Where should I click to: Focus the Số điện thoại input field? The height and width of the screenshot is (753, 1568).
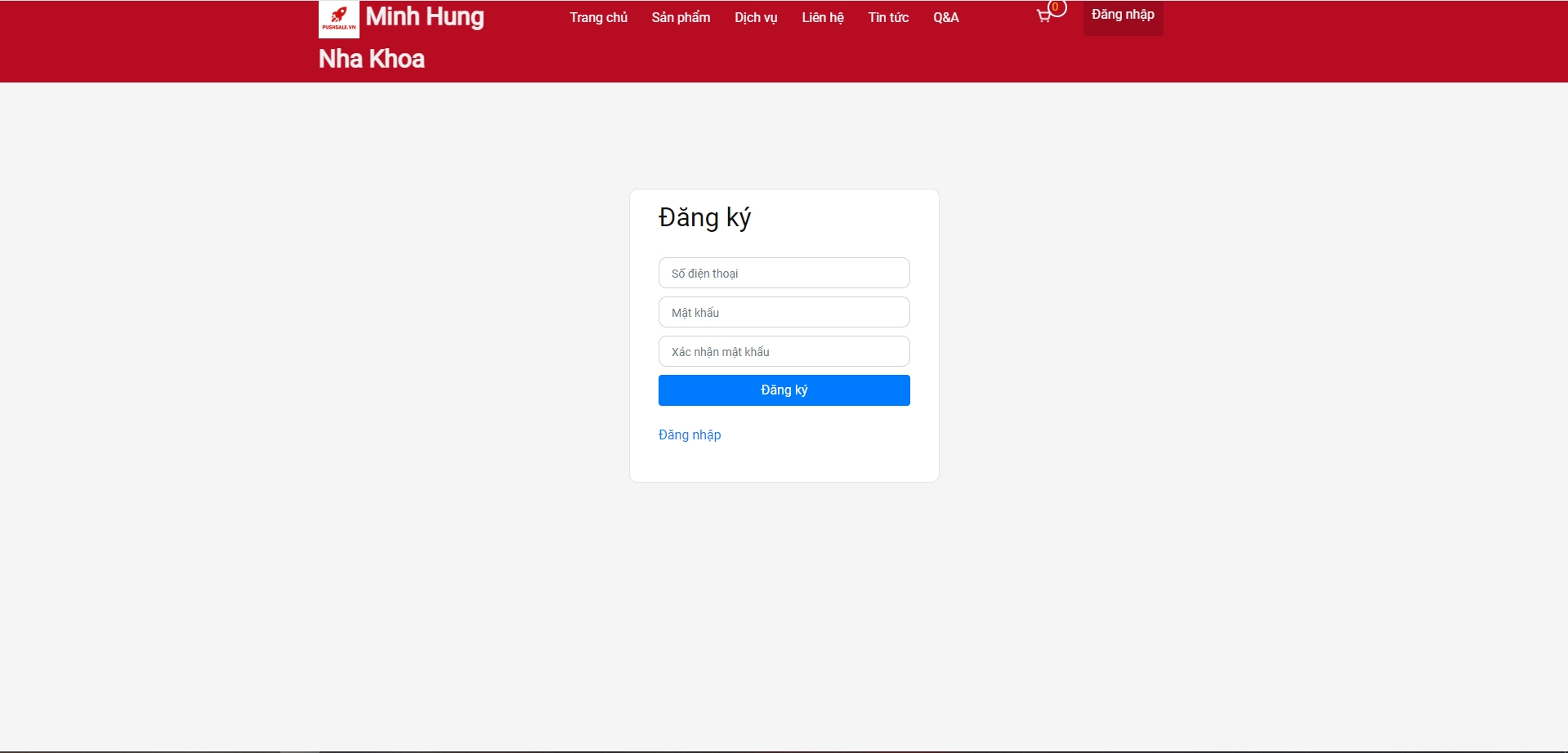(x=784, y=273)
